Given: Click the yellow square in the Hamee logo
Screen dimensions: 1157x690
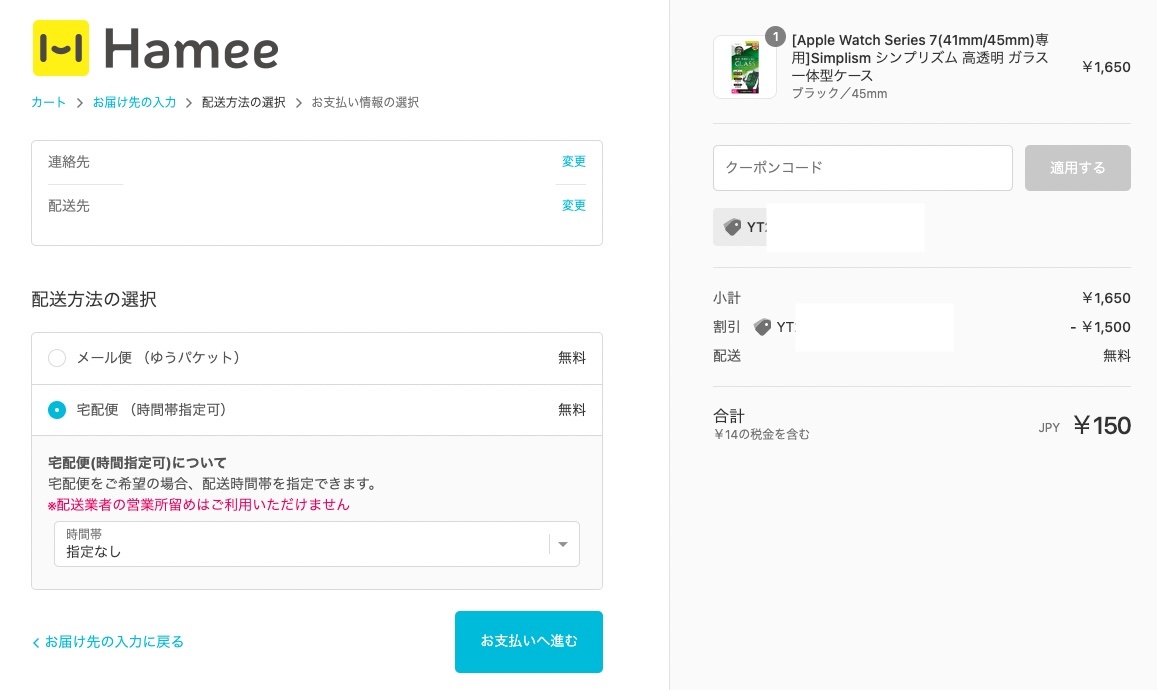Looking at the screenshot, I should pyautogui.click(x=61, y=47).
